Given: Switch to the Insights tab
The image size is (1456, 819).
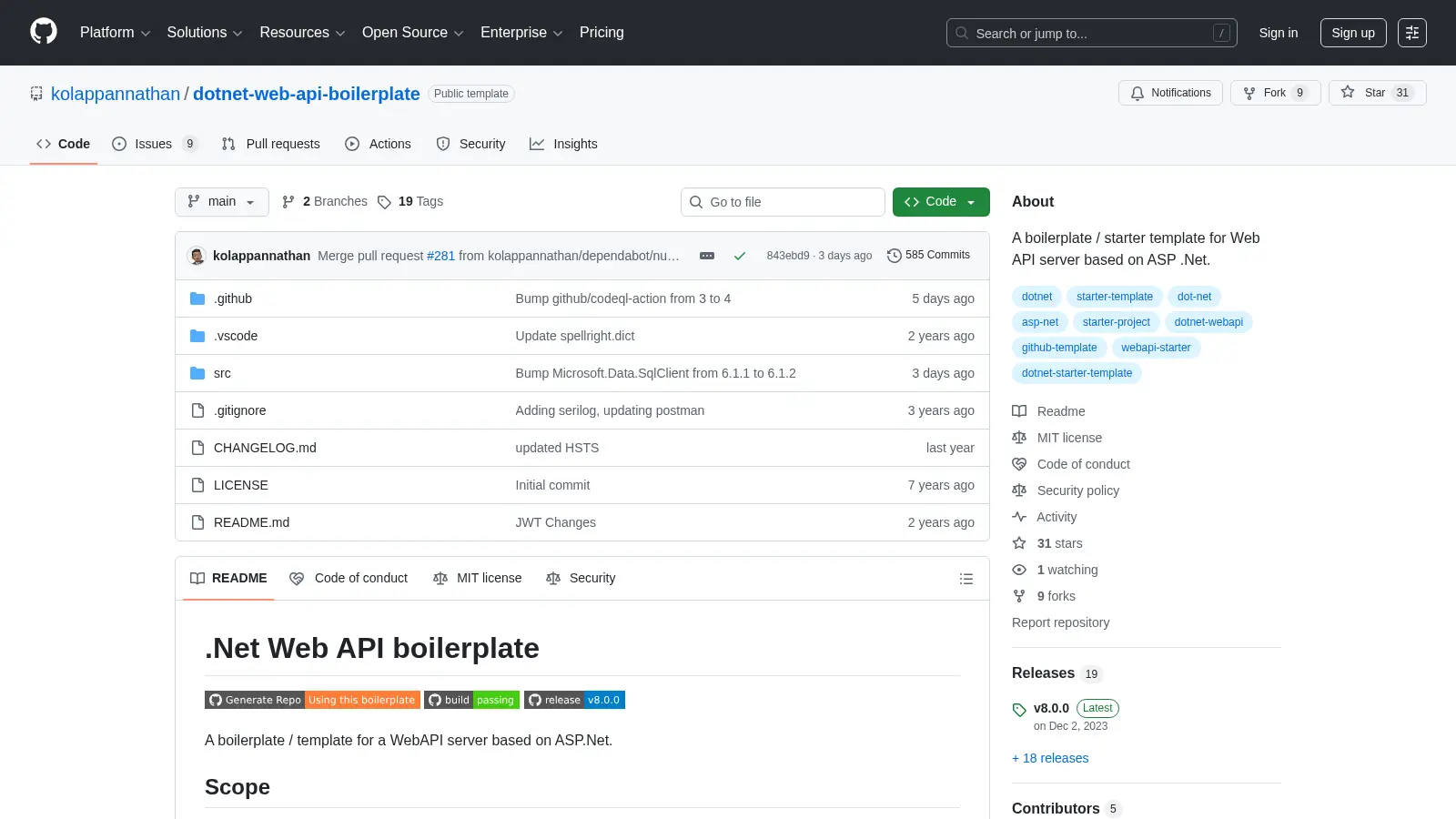Looking at the screenshot, I should tap(563, 144).
